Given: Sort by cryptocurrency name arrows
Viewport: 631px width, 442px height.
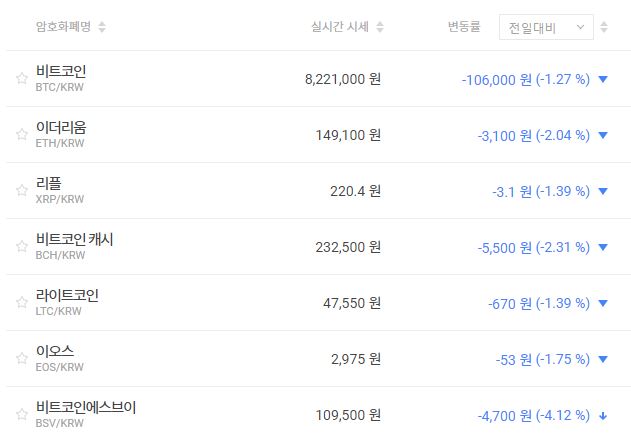Looking at the screenshot, I should 102,27.
